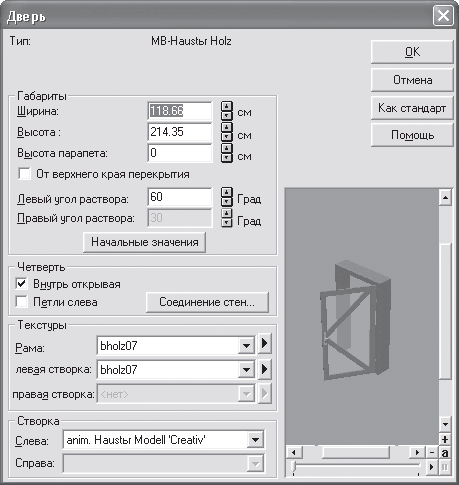459x485 pixels.
Task: Decrease Высота value with down spinner
Action: pos(227,137)
